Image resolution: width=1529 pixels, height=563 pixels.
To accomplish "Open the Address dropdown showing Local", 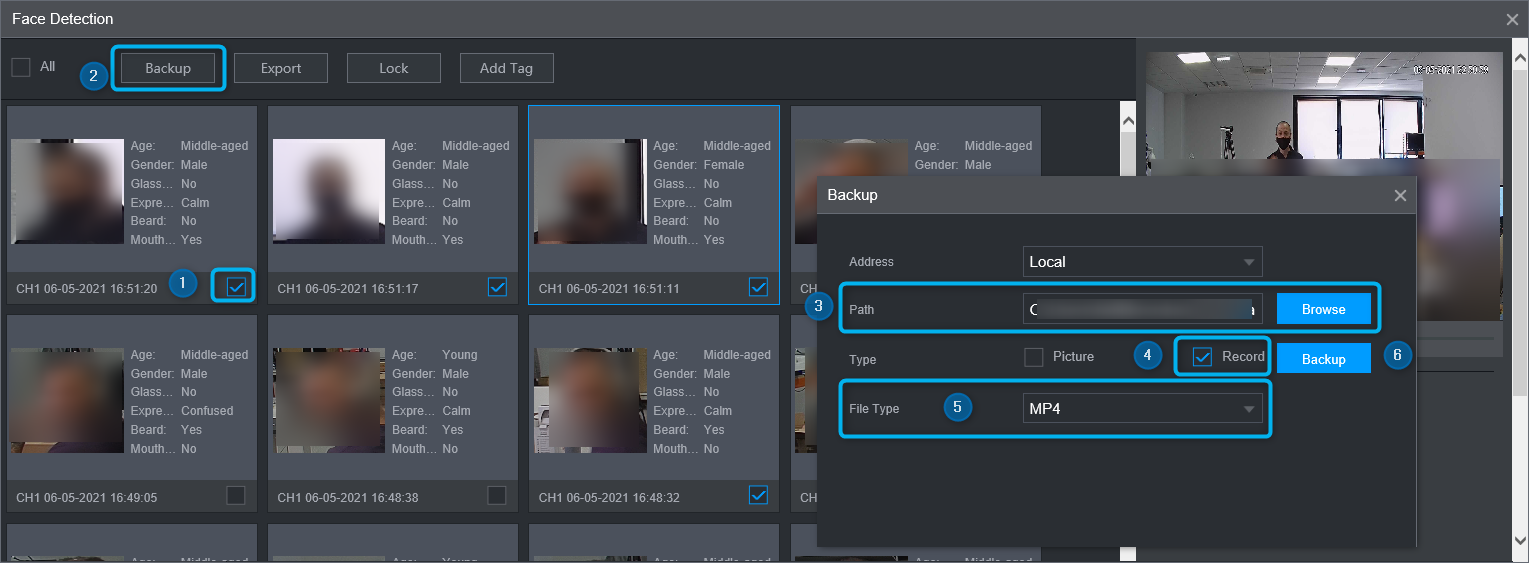I will tap(1143, 262).
